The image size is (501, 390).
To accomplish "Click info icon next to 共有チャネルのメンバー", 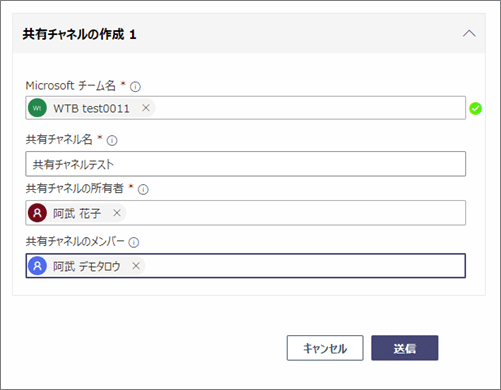I will [134, 242].
